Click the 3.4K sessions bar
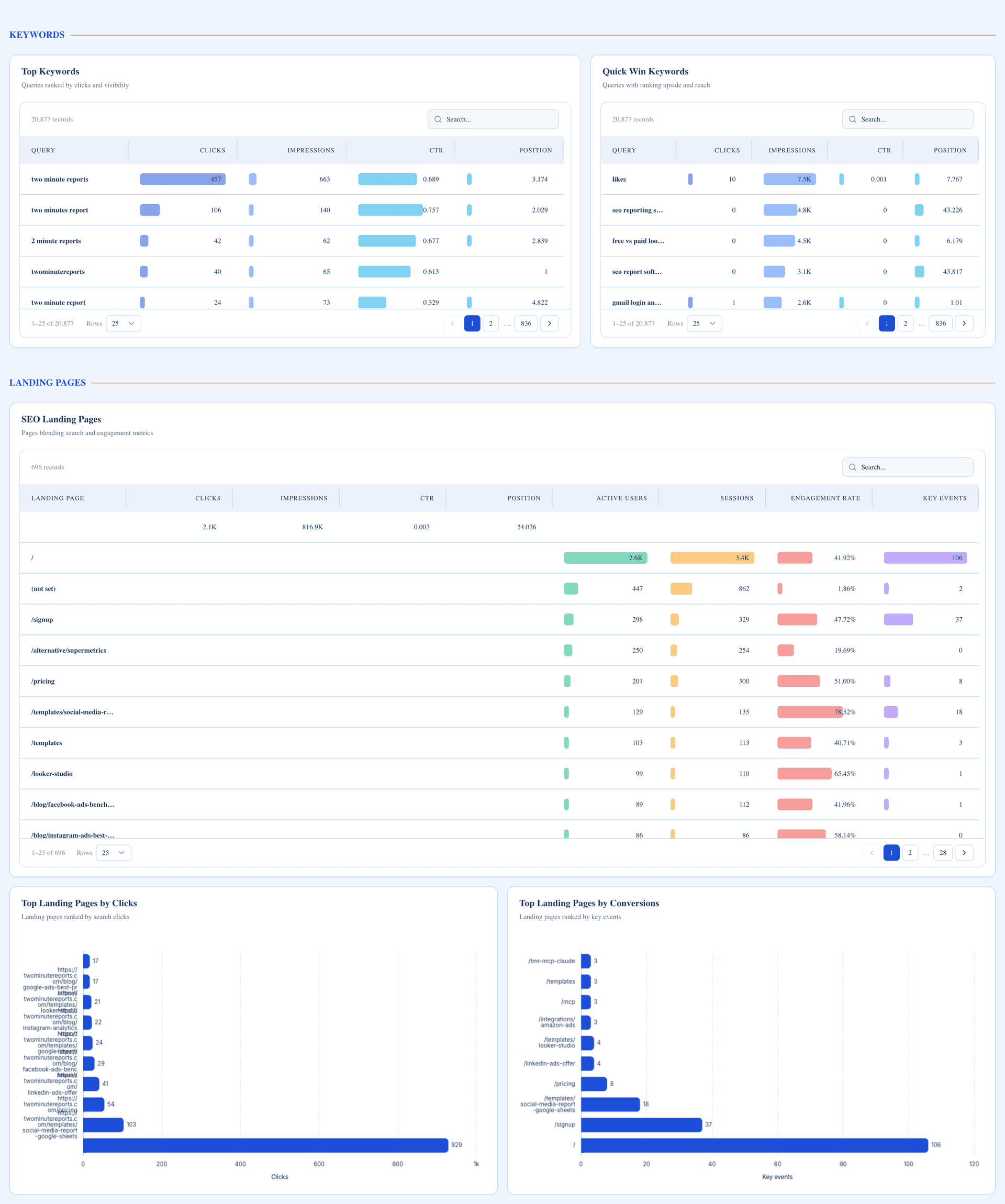Image resolution: width=1005 pixels, height=1204 pixels. coord(712,558)
